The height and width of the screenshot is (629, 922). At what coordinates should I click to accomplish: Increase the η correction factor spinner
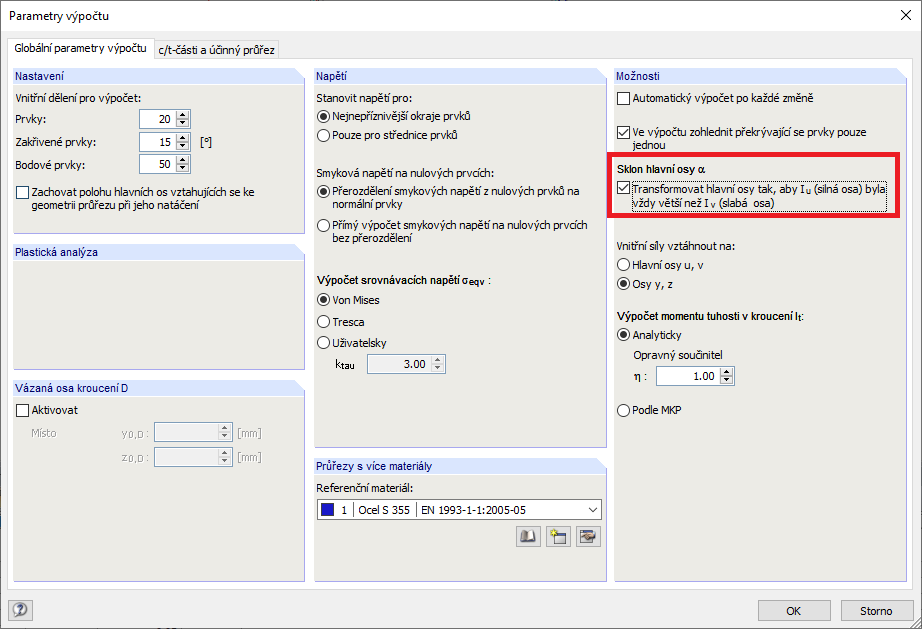pos(727,372)
